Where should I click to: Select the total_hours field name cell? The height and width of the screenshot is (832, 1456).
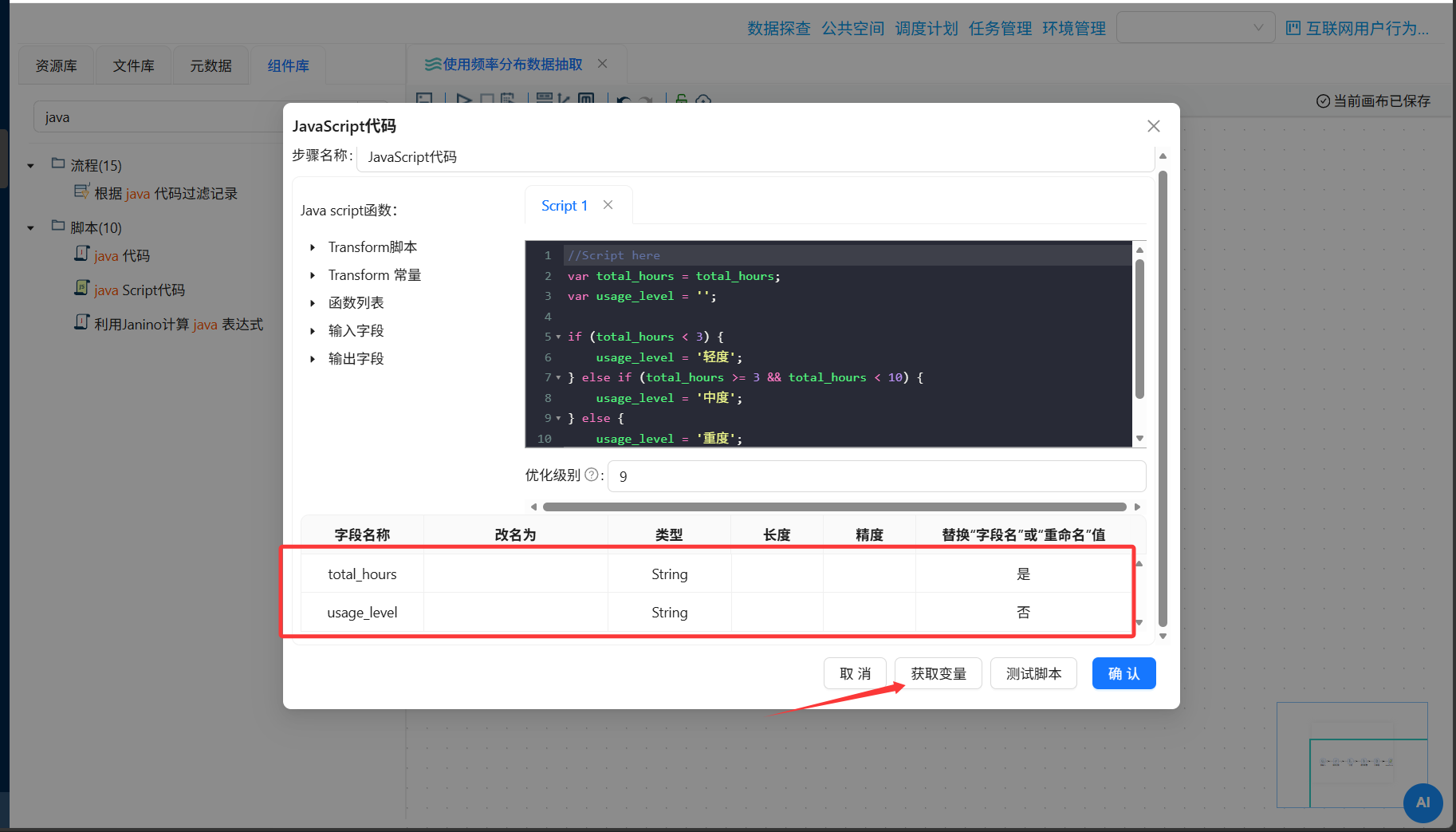point(362,574)
